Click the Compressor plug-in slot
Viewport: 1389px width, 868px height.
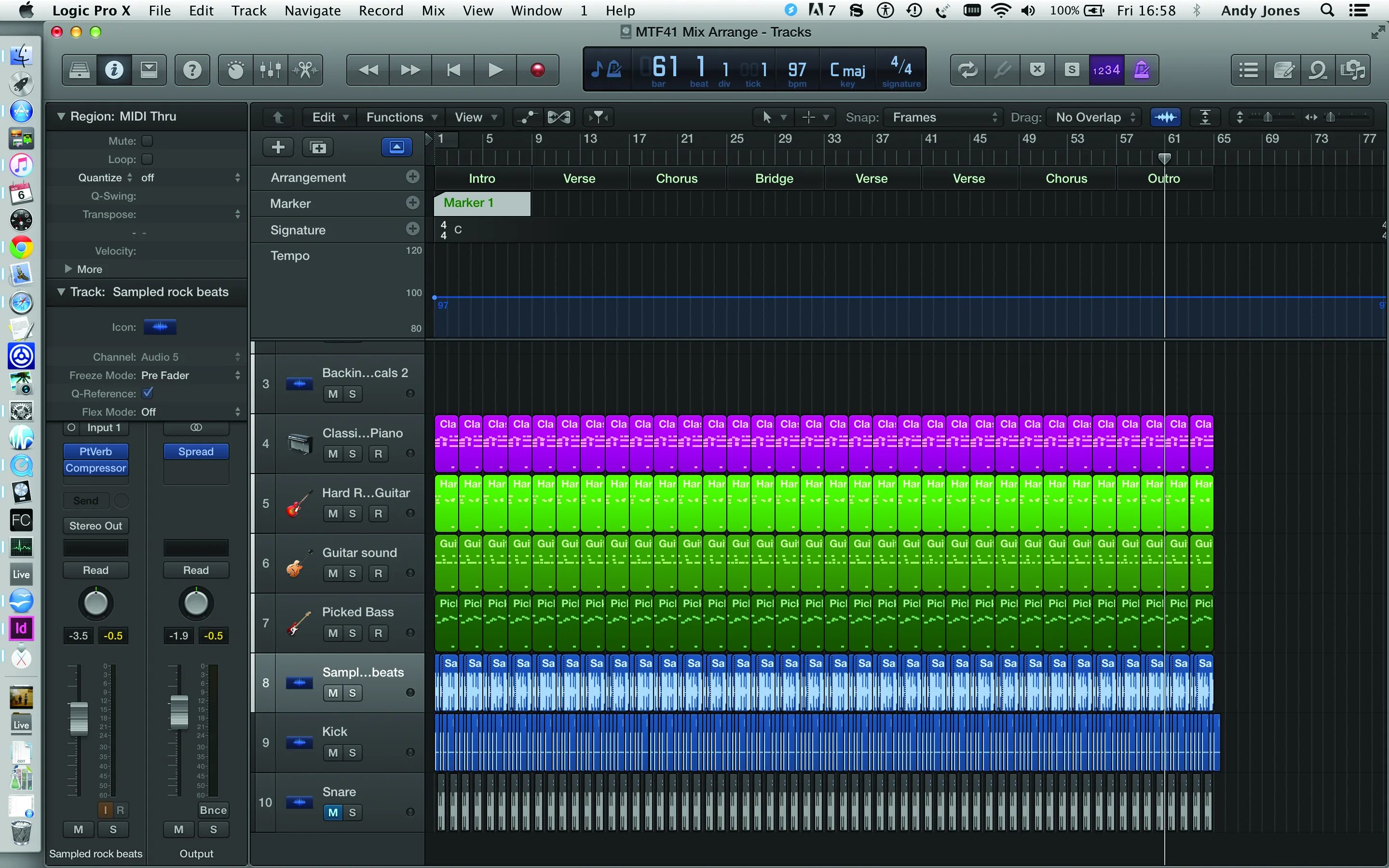(x=95, y=468)
